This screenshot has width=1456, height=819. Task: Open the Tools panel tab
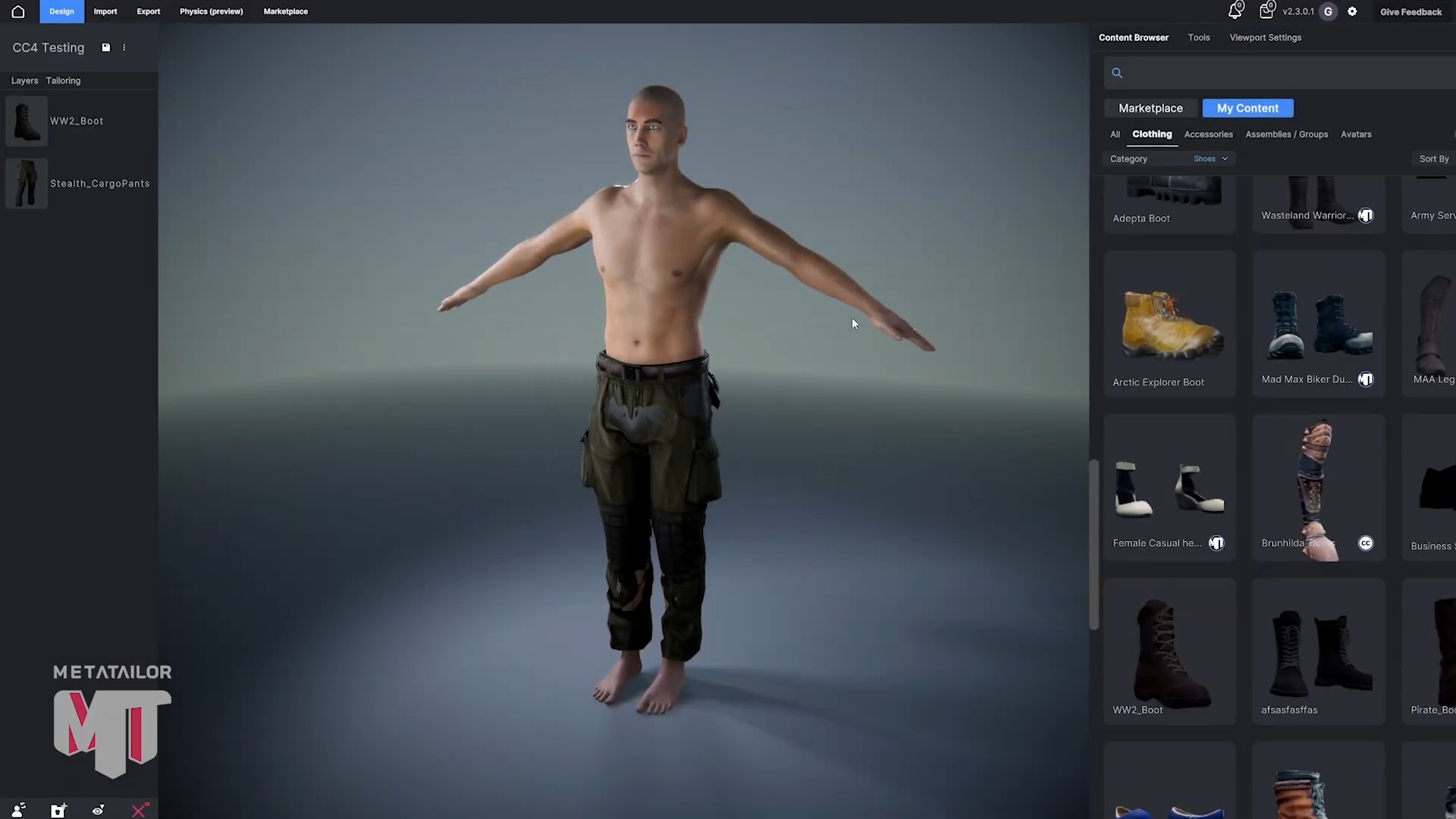(x=1199, y=37)
